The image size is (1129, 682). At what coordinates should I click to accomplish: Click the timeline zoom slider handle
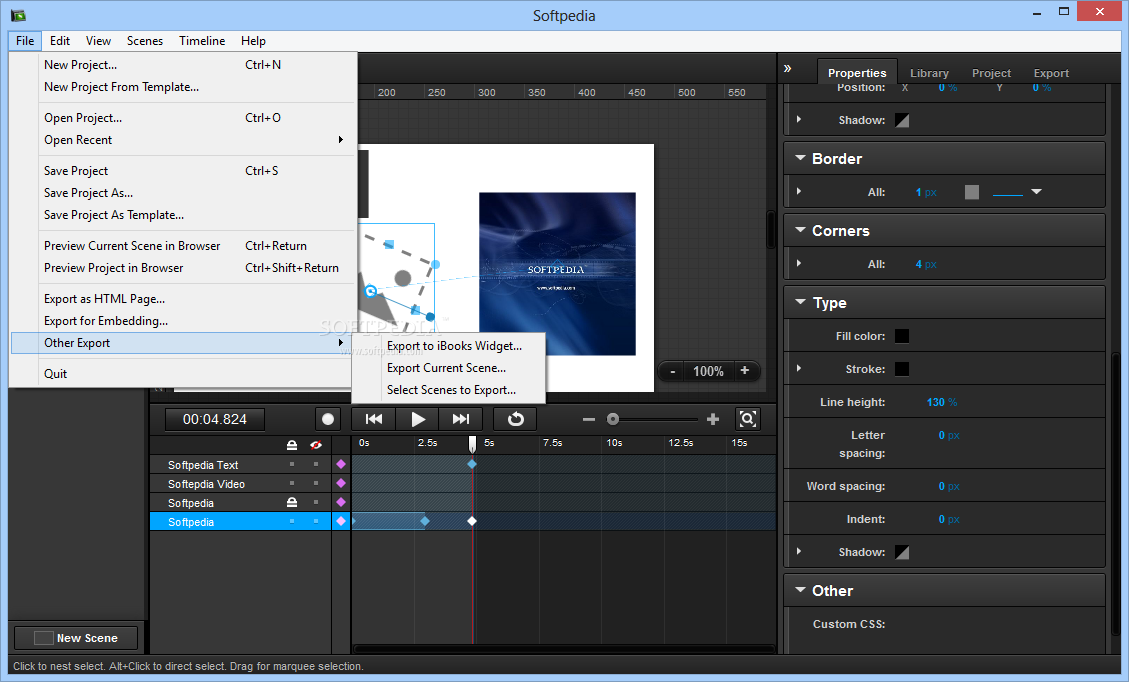click(x=613, y=419)
